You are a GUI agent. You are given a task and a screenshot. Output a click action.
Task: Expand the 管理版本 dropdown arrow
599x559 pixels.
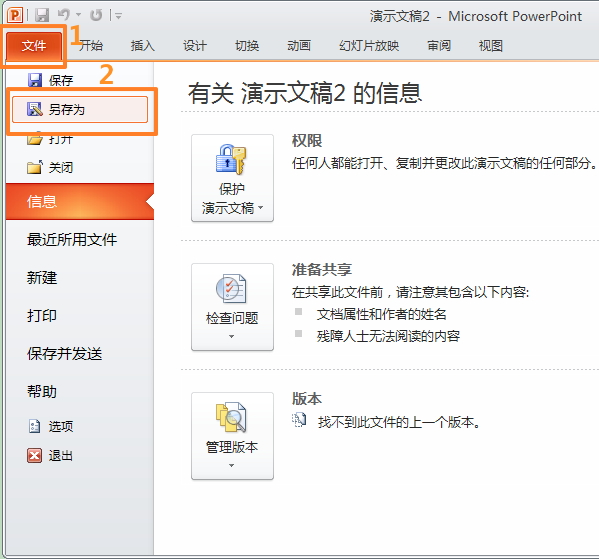click(232, 465)
